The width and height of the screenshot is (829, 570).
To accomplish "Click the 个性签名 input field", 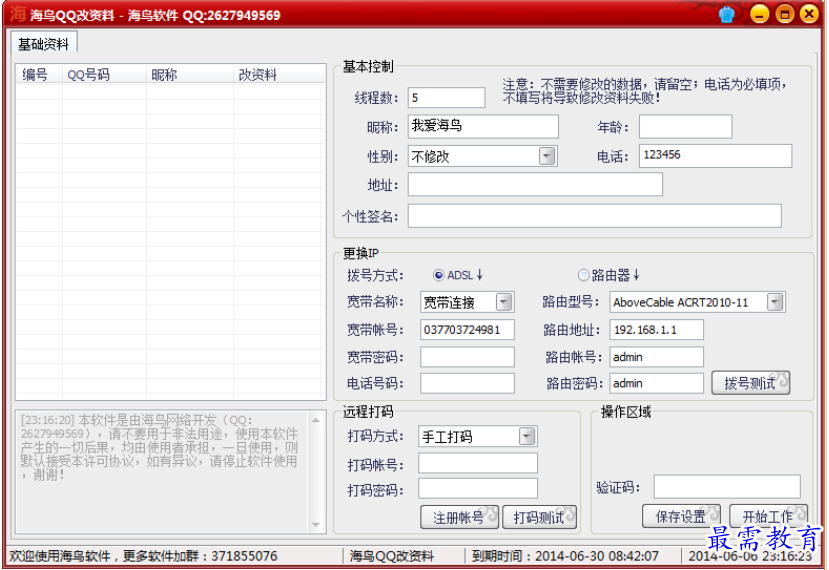I will (x=595, y=216).
